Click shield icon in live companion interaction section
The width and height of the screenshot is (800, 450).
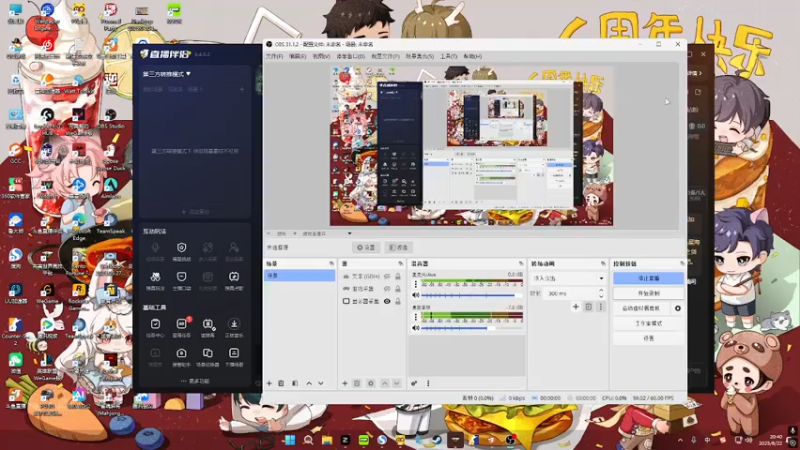tap(181, 247)
